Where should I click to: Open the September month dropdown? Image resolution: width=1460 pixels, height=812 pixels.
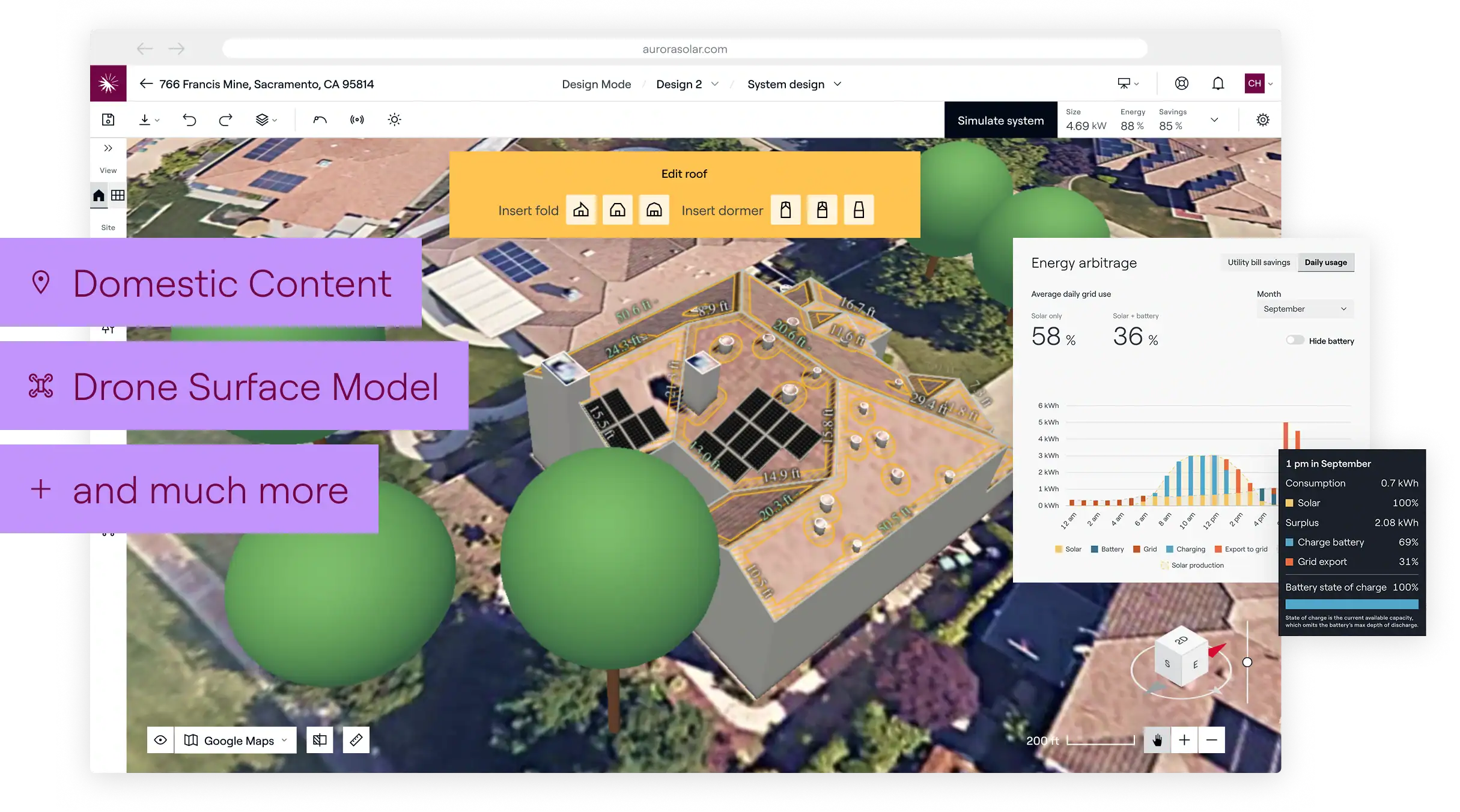click(x=1304, y=309)
